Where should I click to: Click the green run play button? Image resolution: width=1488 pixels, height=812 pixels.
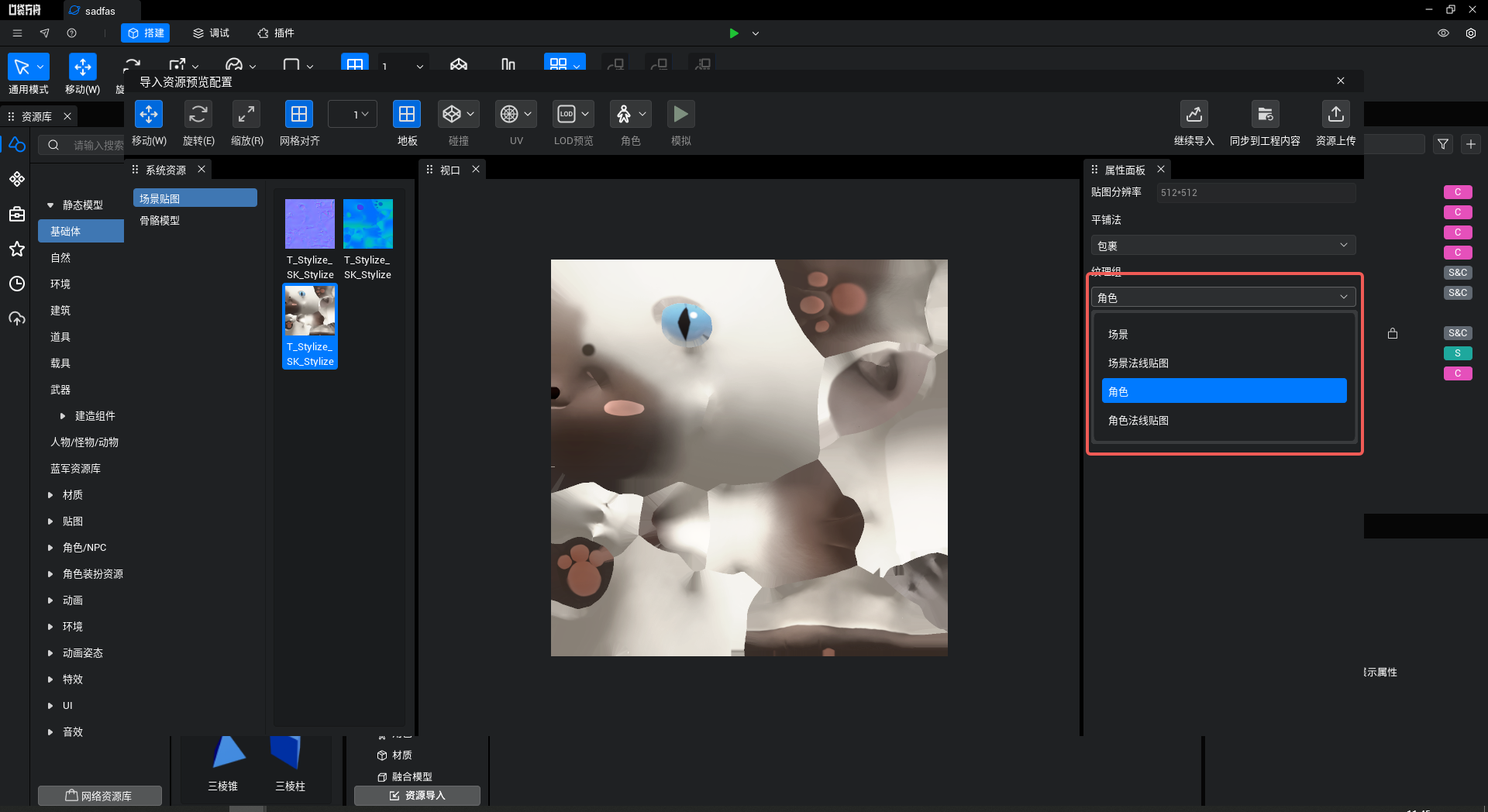[734, 33]
